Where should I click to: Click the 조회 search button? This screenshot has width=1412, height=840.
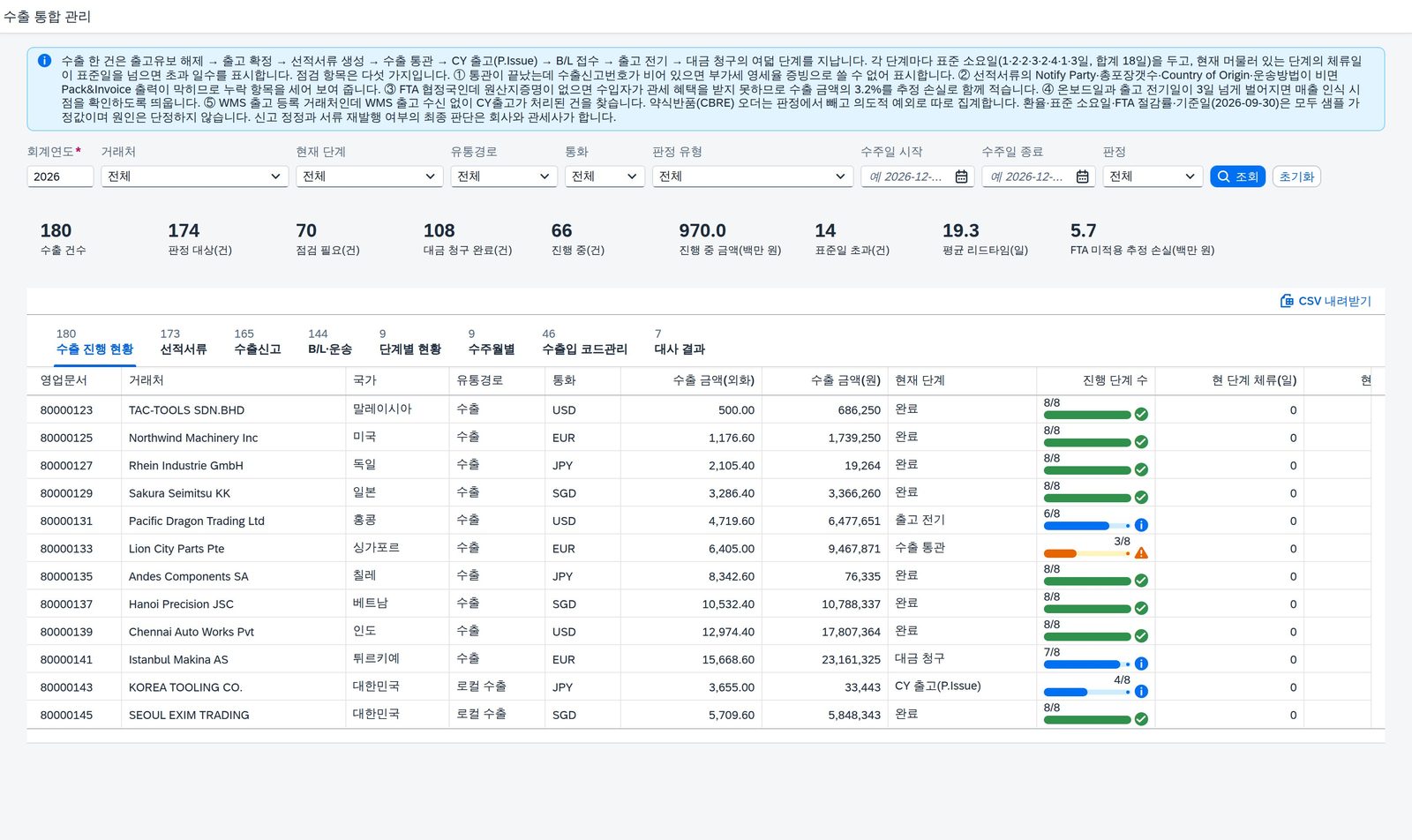[1237, 176]
